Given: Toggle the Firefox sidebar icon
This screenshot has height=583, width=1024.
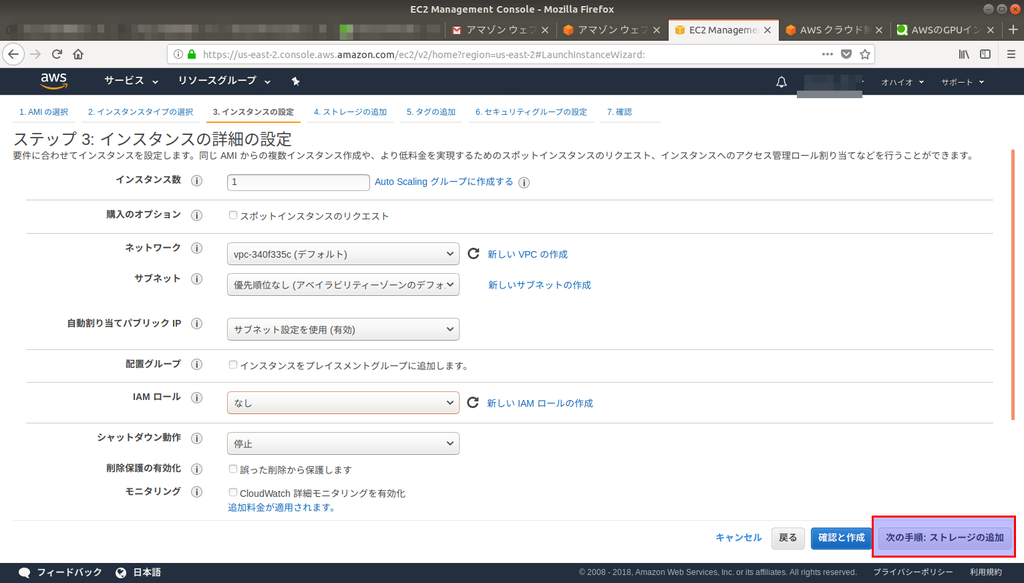Looking at the screenshot, I should pyautogui.click(x=985, y=54).
